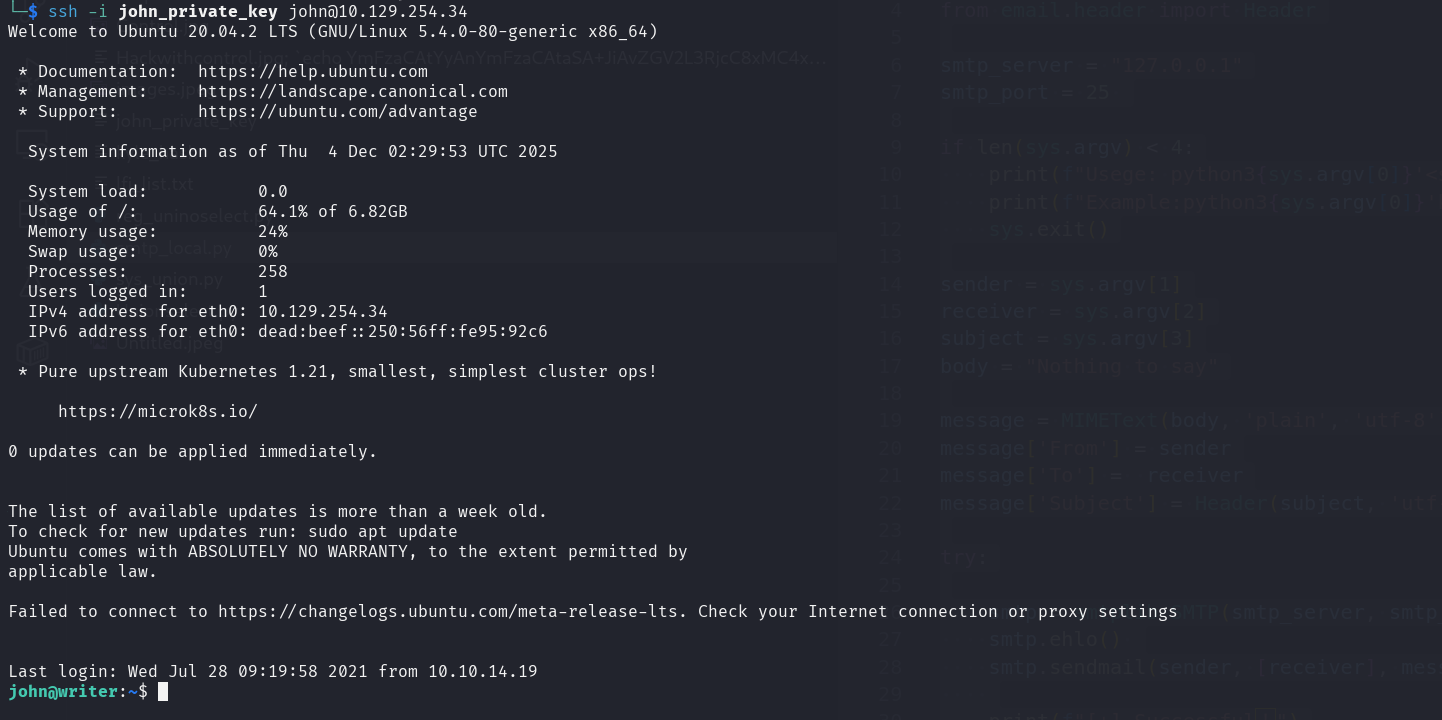The height and width of the screenshot is (720, 1442).
Task: Open the microk8s.io URL
Action: (157, 411)
